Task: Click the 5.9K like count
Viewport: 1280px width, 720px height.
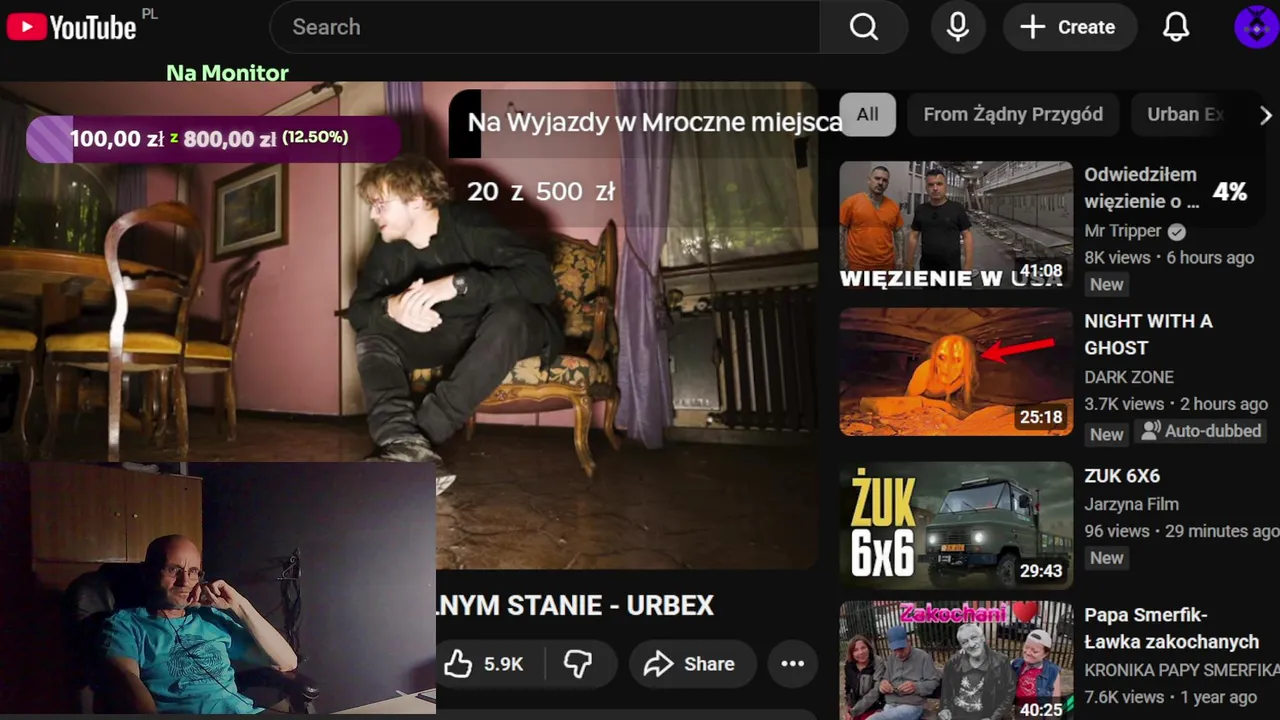Action: pyautogui.click(x=503, y=664)
